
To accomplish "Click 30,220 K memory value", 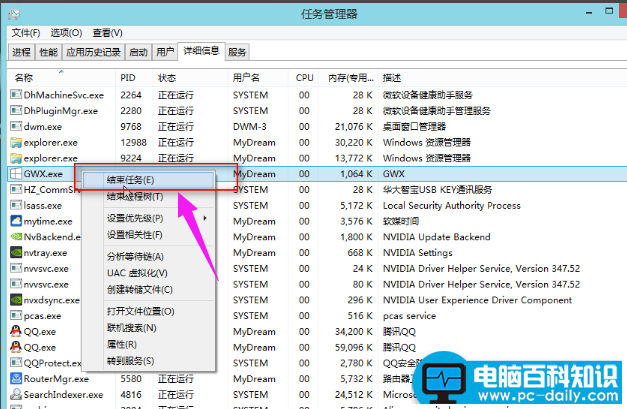I will [x=353, y=142].
